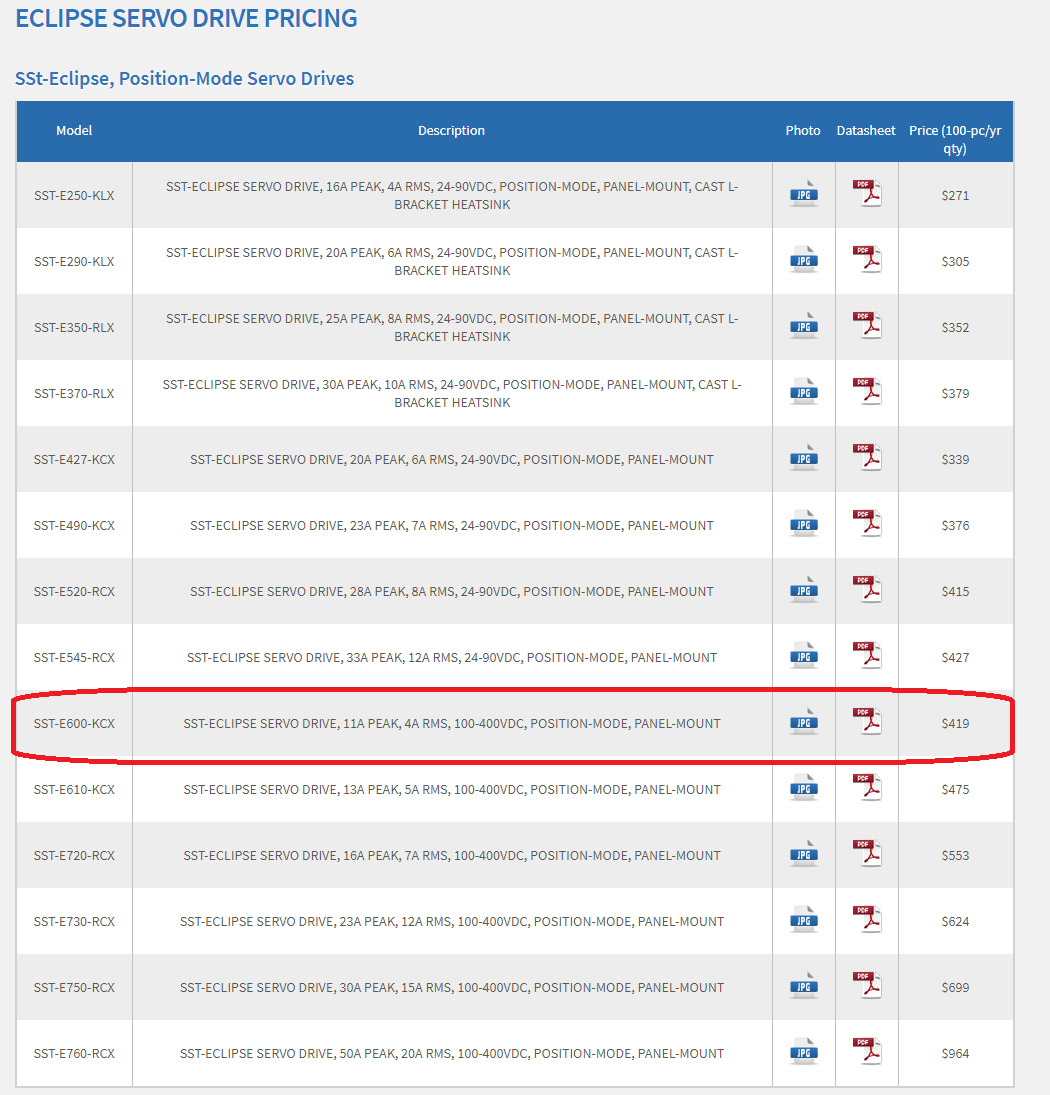Click the $305 price cell
1050x1095 pixels.
click(955, 261)
